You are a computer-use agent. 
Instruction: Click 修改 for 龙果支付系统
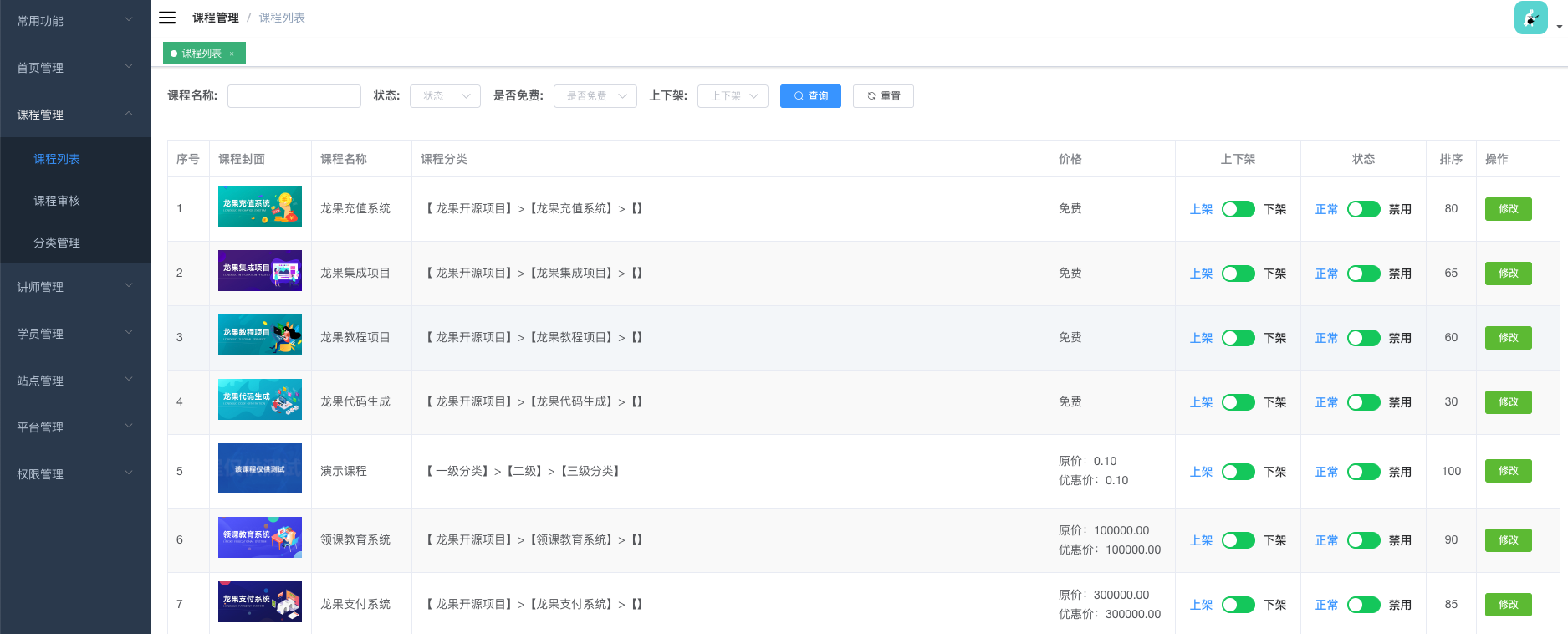point(1509,605)
